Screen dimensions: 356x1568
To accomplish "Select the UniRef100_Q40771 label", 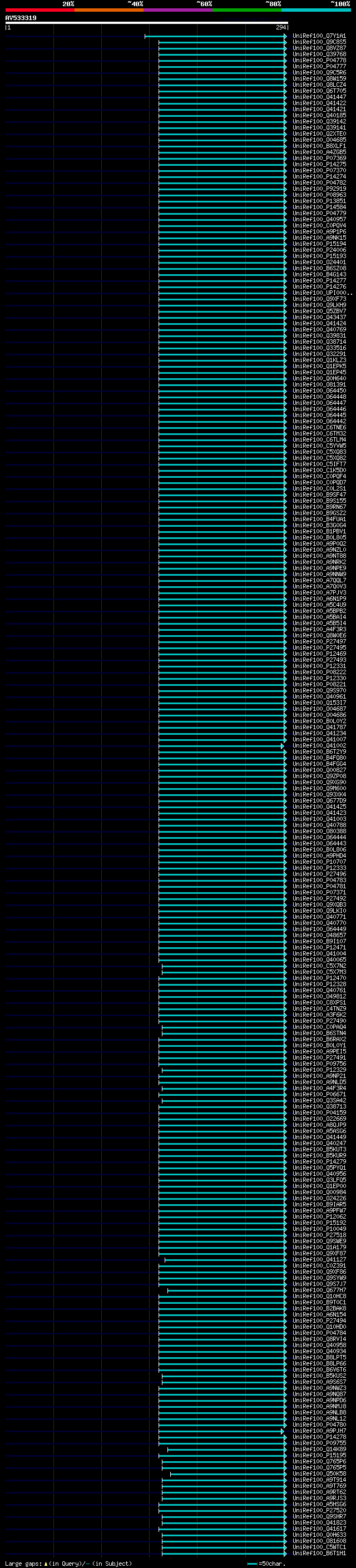I will pos(319,917).
